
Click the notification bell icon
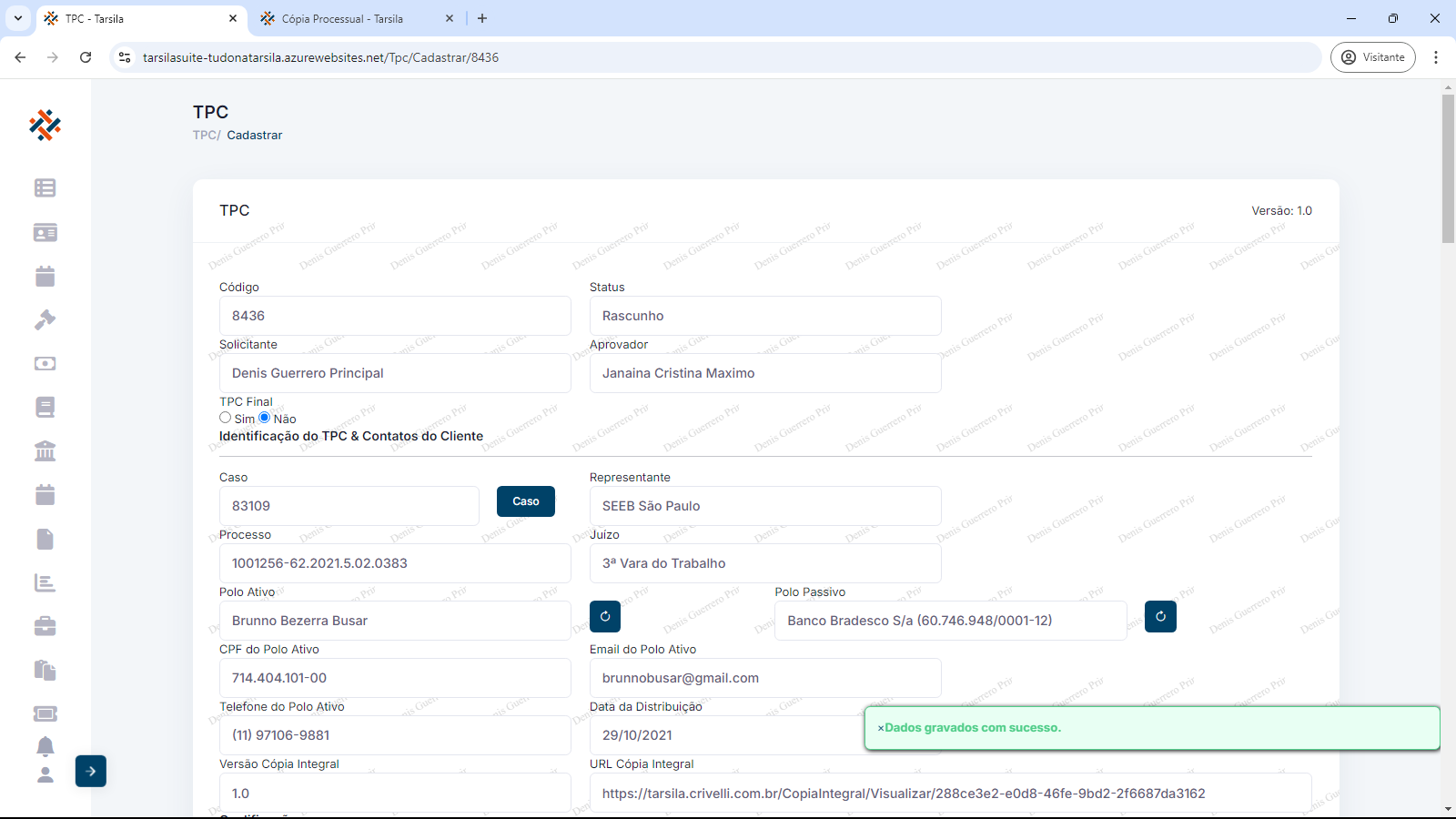click(x=45, y=746)
